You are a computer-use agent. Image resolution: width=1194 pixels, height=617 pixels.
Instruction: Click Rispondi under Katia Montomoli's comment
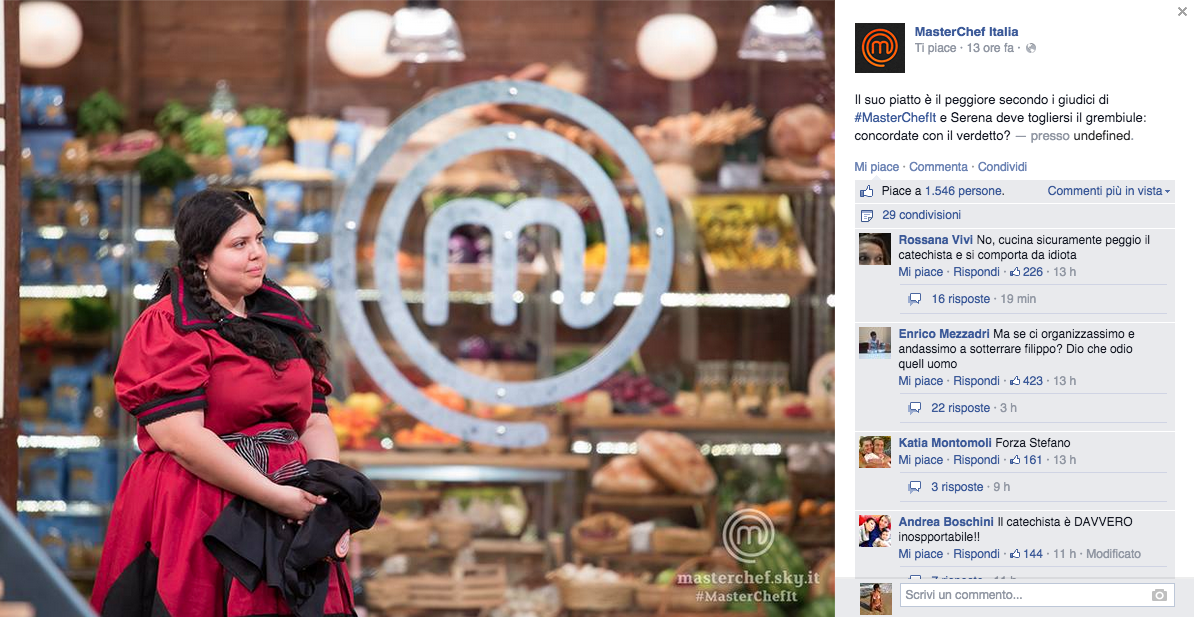click(976, 460)
